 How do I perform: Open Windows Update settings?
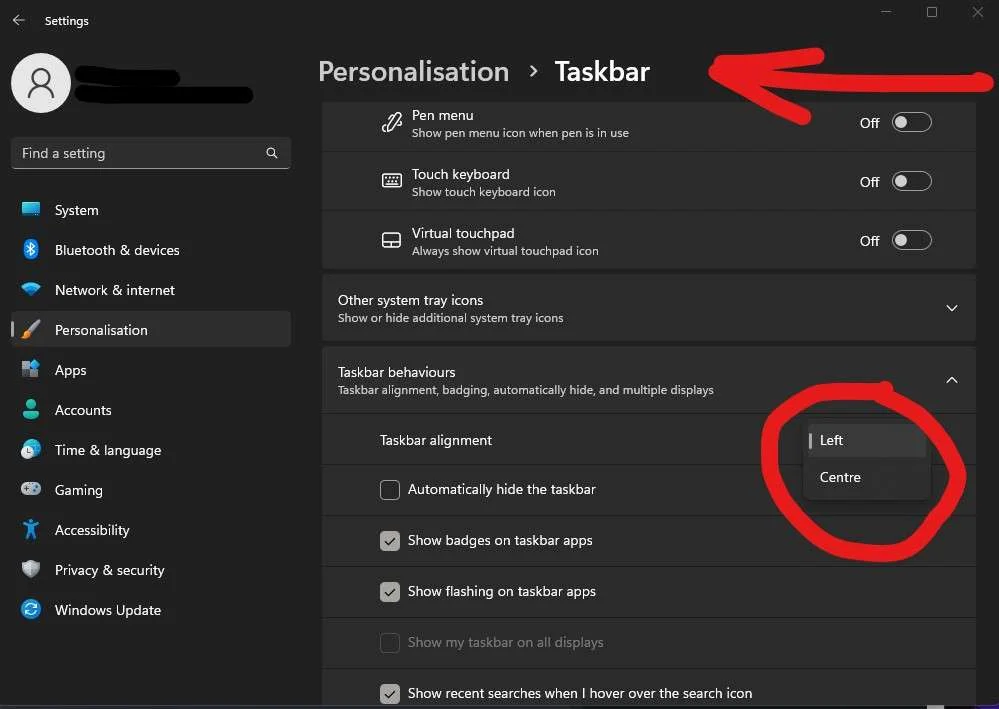tap(151, 610)
